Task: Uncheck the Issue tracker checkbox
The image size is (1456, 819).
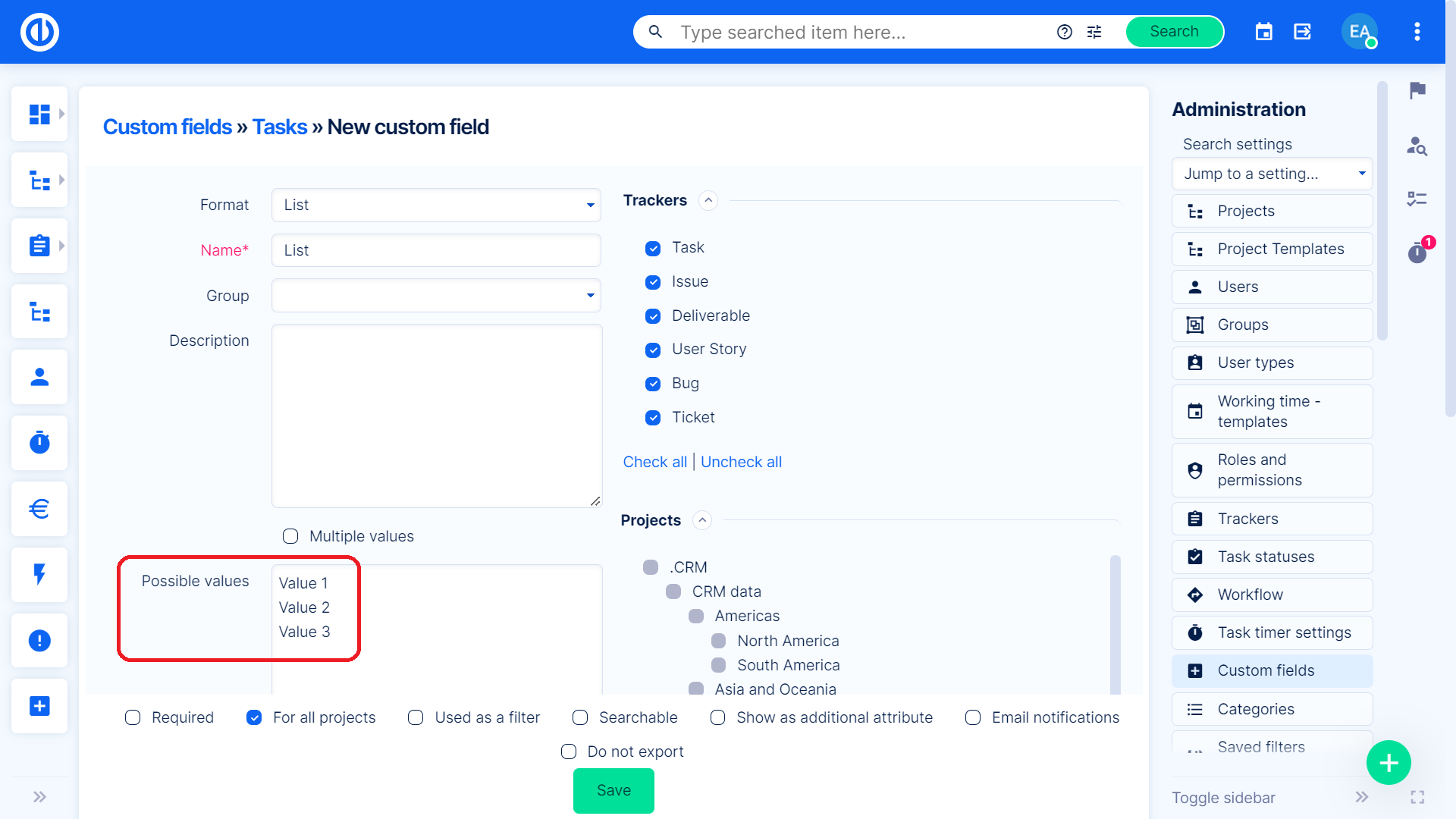Action: tap(653, 283)
